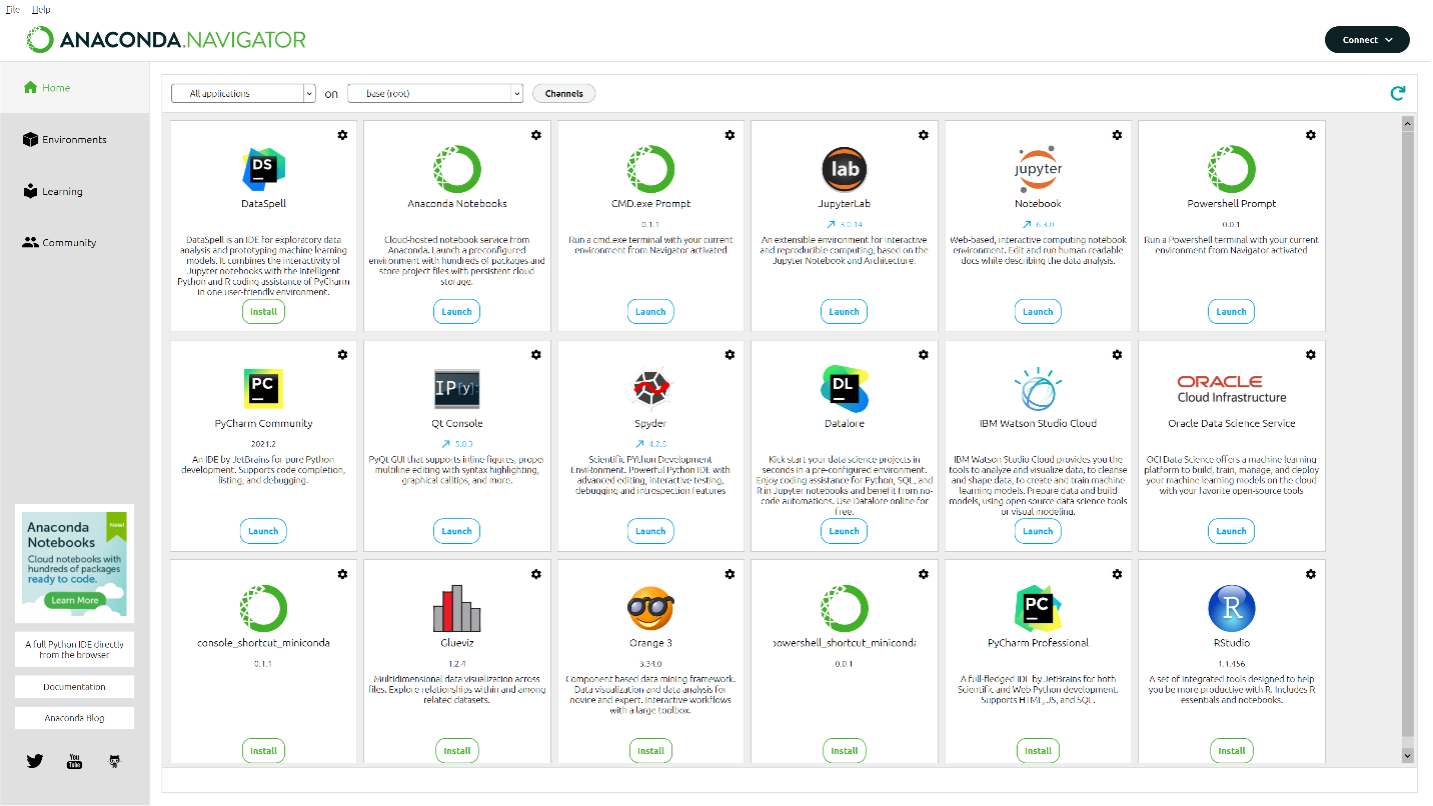Launch Anaconda Notebooks
This screenshot has width=1433, height=806.
(x=457, y=312)
